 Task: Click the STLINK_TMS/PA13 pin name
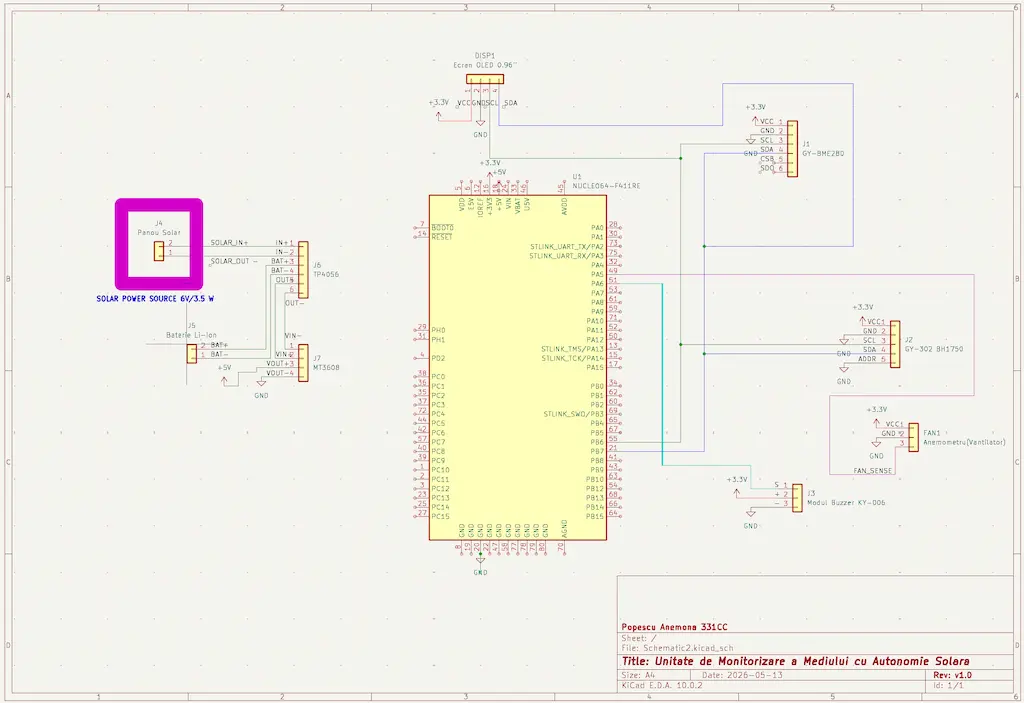pyautogui.click(x=573, y=349)
